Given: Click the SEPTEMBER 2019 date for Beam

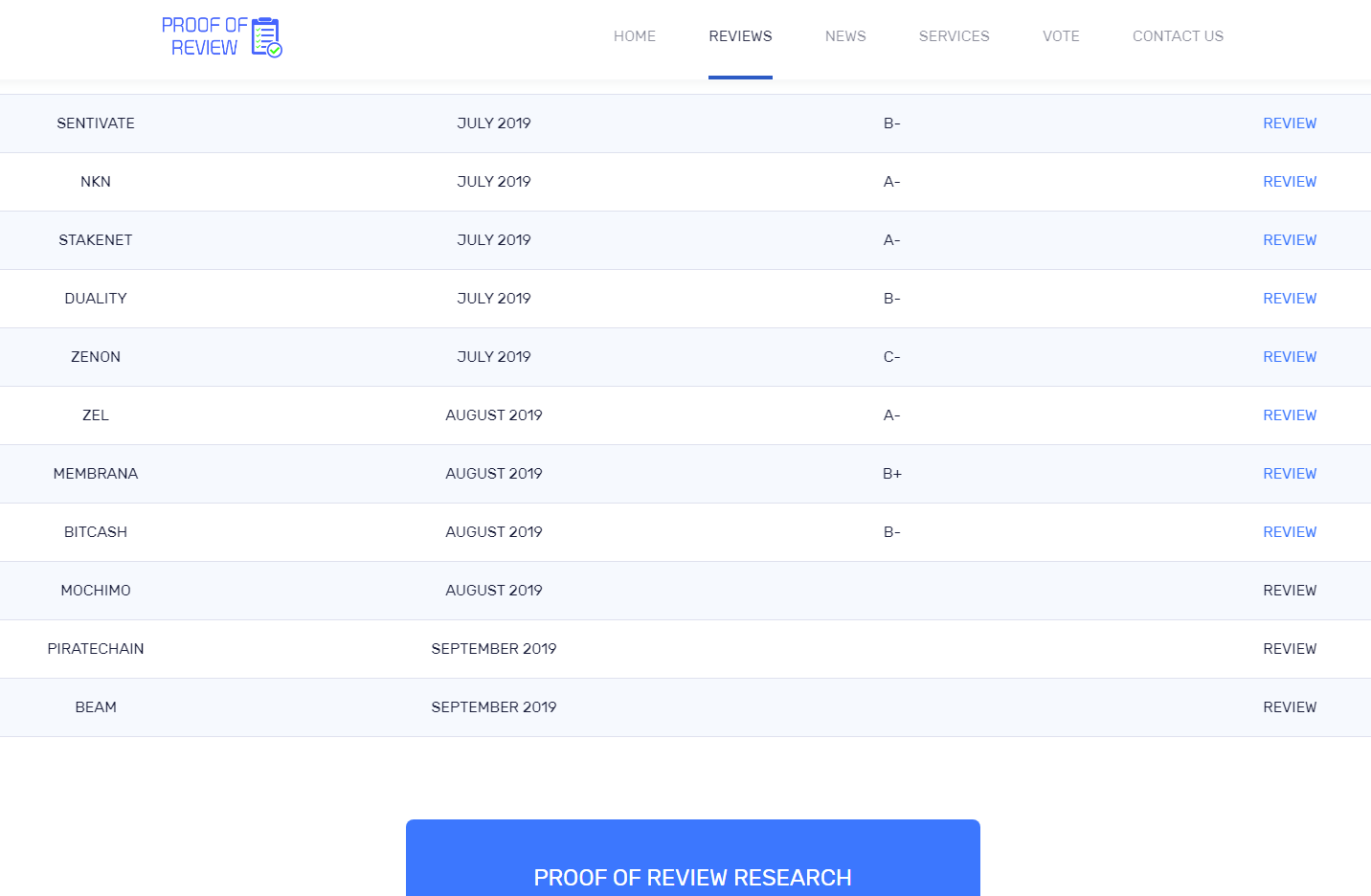Looking at the screenshot, I should [494, 707].
